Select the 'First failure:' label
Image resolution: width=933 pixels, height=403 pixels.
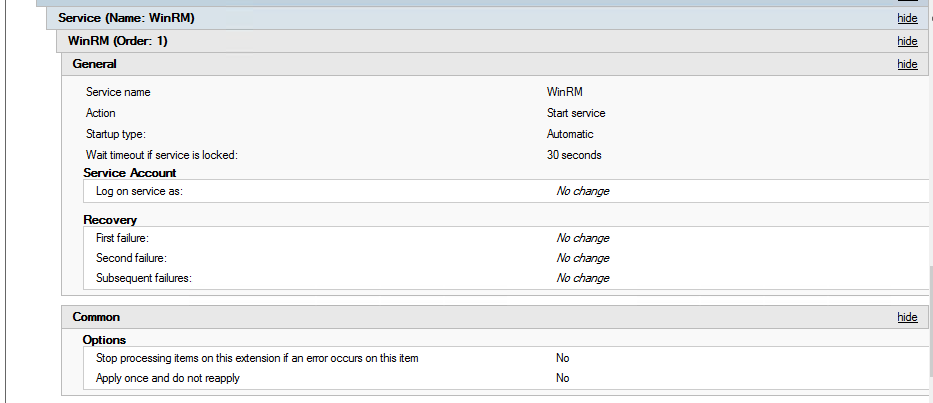pyautogui.click(x=122, y=238)
